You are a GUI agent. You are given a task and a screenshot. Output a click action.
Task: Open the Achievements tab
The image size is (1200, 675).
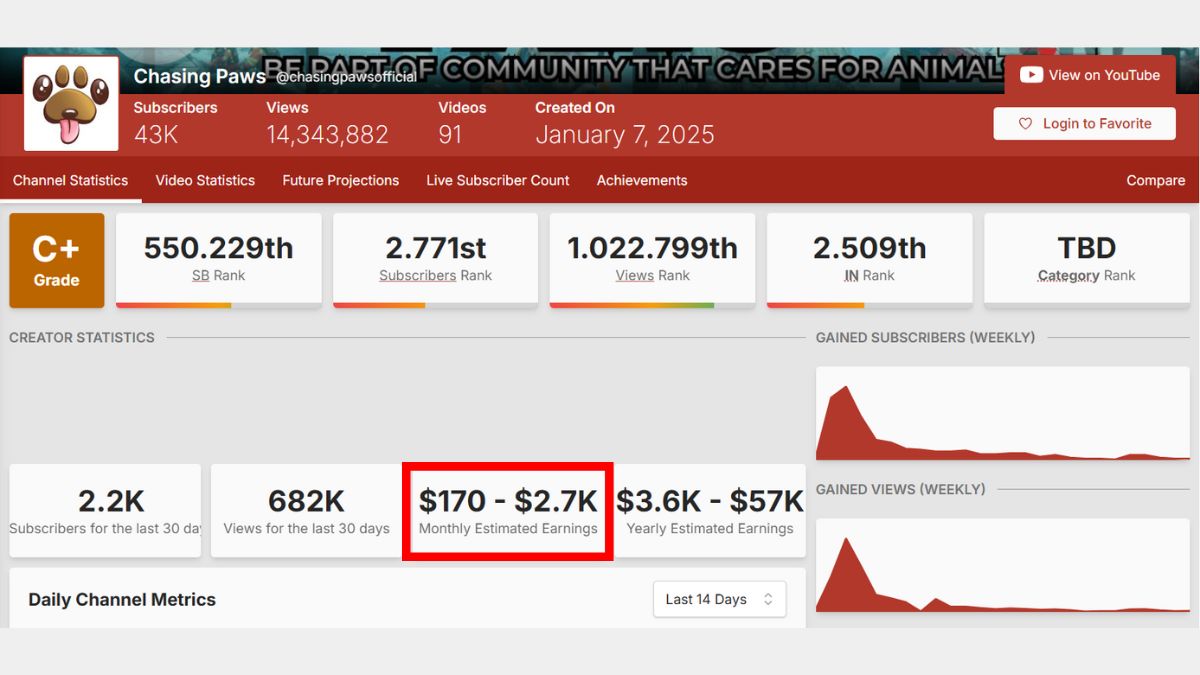642,181
